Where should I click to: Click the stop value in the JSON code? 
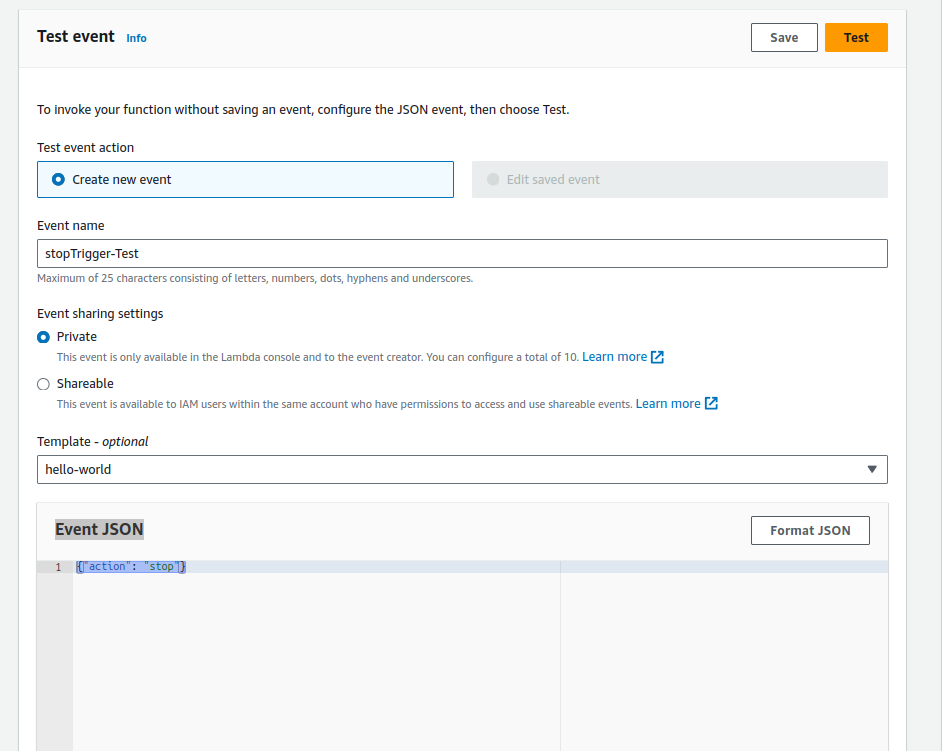[x=162, y=566]
